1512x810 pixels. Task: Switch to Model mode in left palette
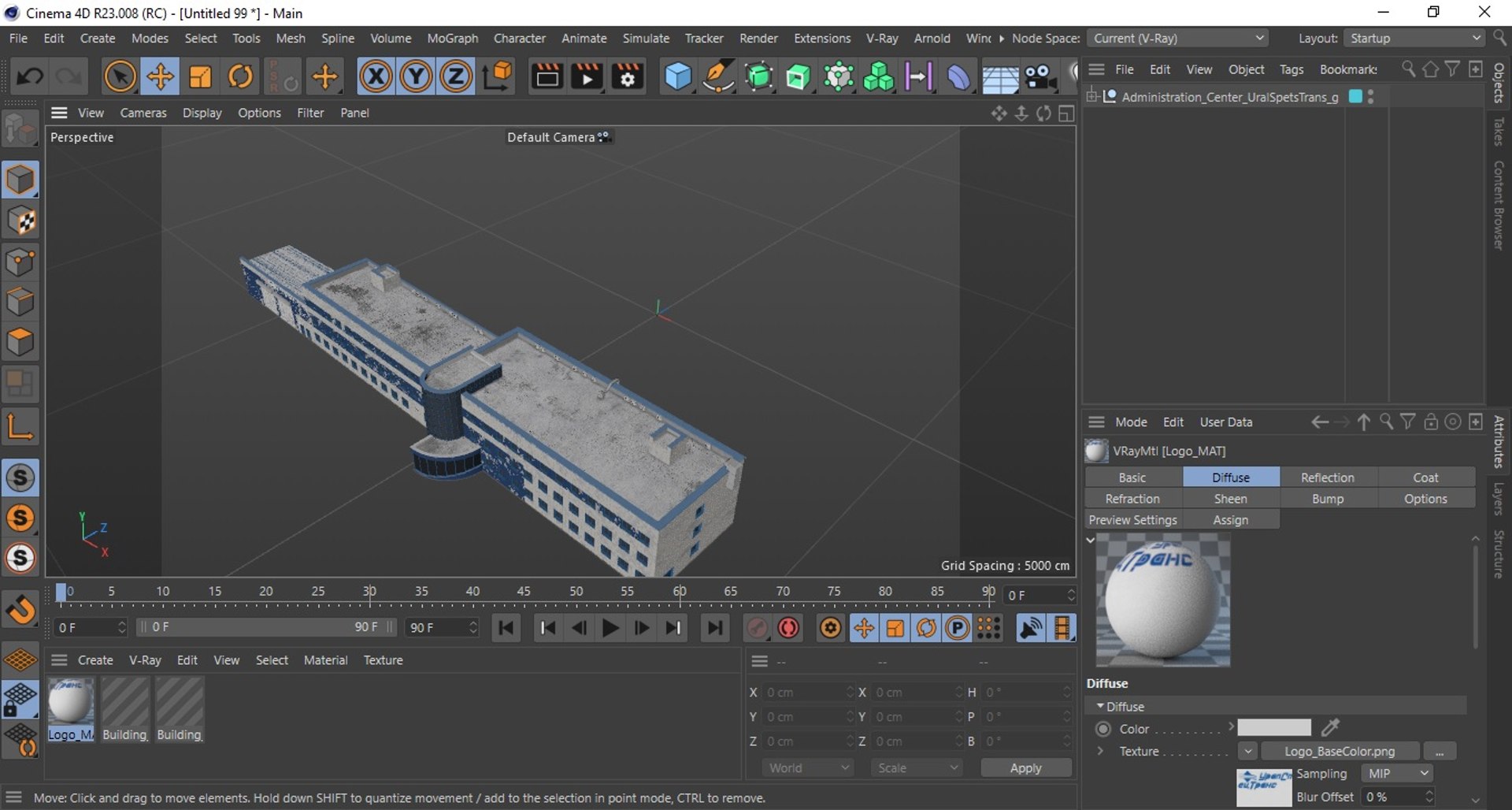pos(20,180)
